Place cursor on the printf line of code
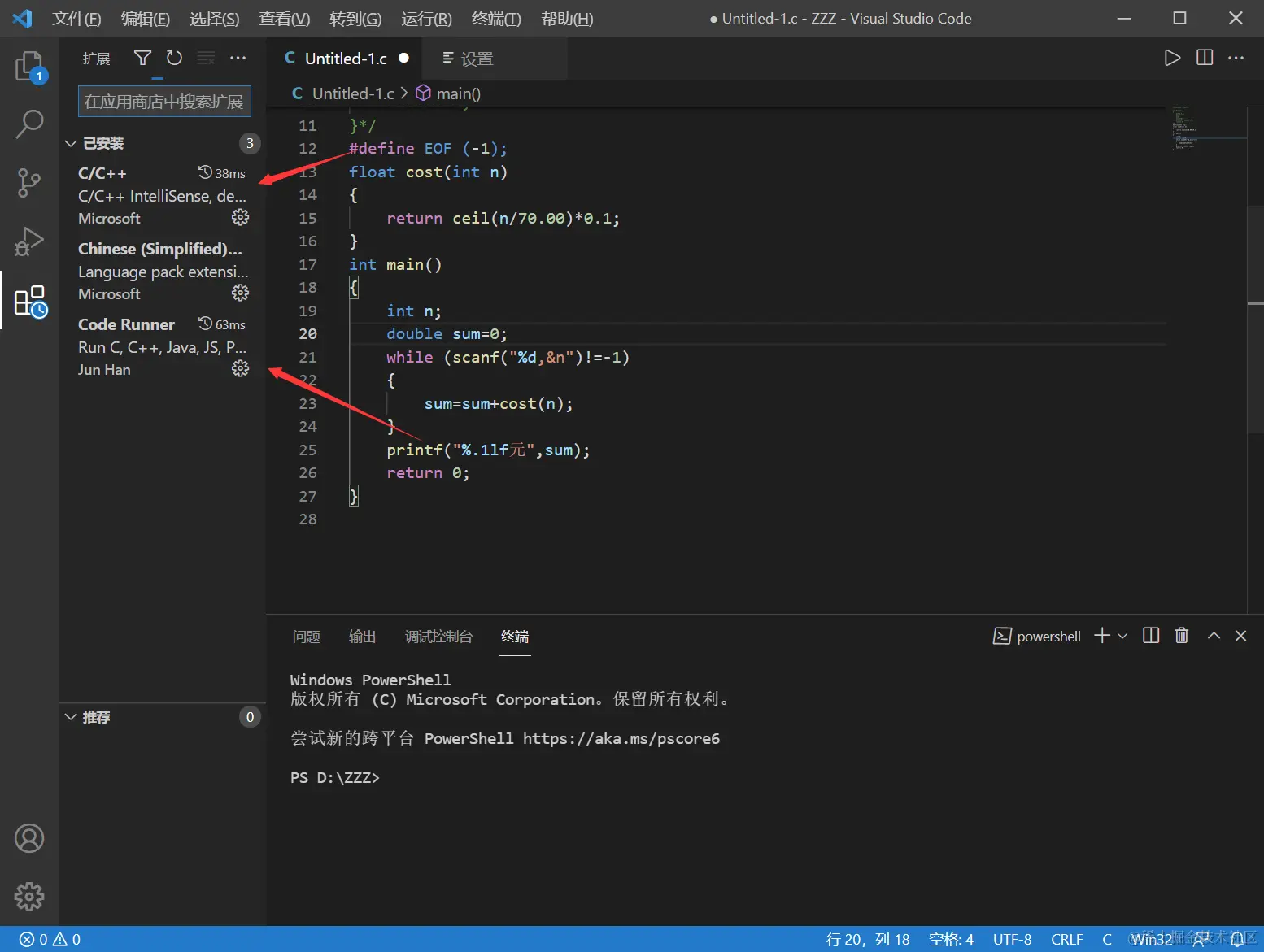 point(488,450)
